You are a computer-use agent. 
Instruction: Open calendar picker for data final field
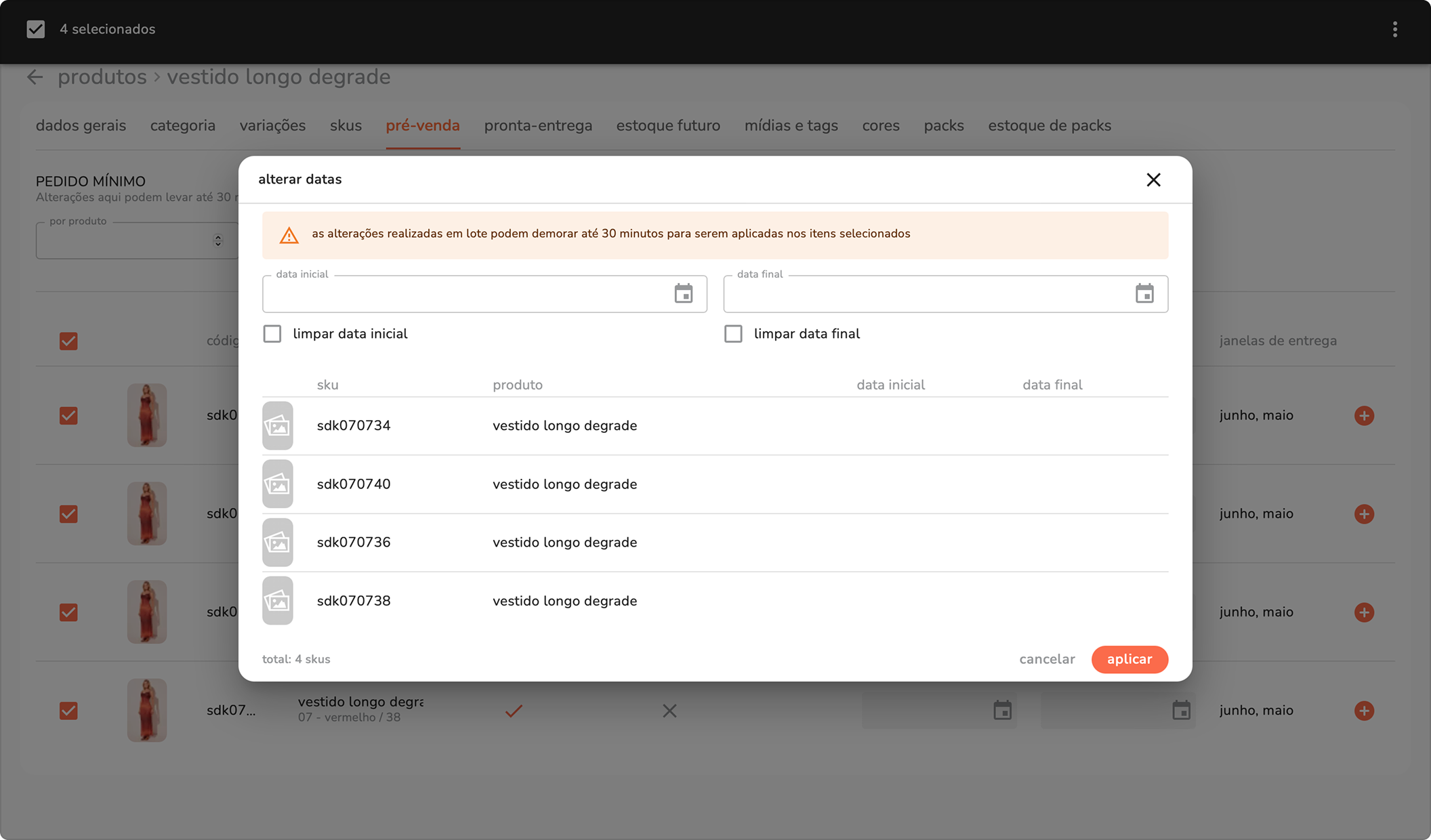tap(1144, 294)
